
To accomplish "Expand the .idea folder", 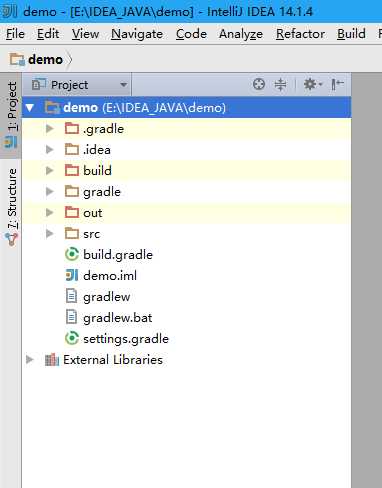I will [x=49, y=149].
